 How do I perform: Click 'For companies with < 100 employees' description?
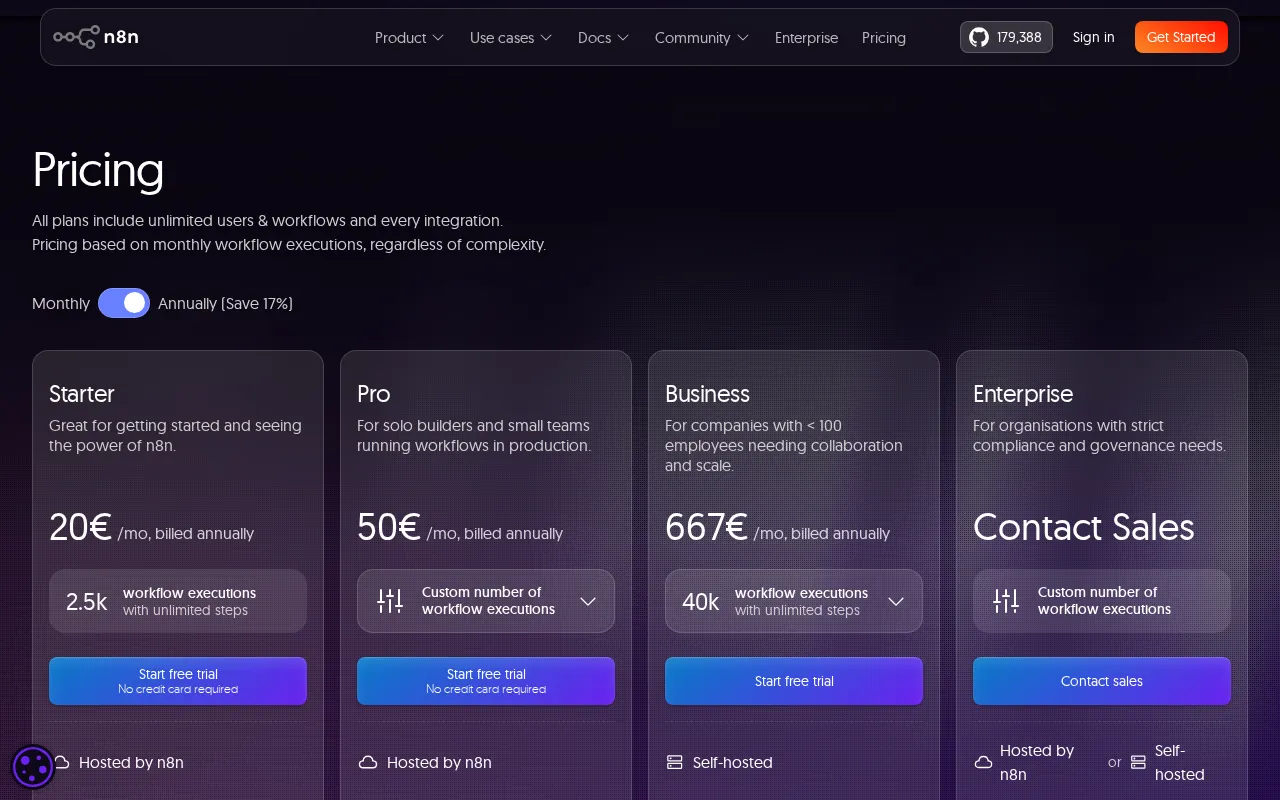784,445
